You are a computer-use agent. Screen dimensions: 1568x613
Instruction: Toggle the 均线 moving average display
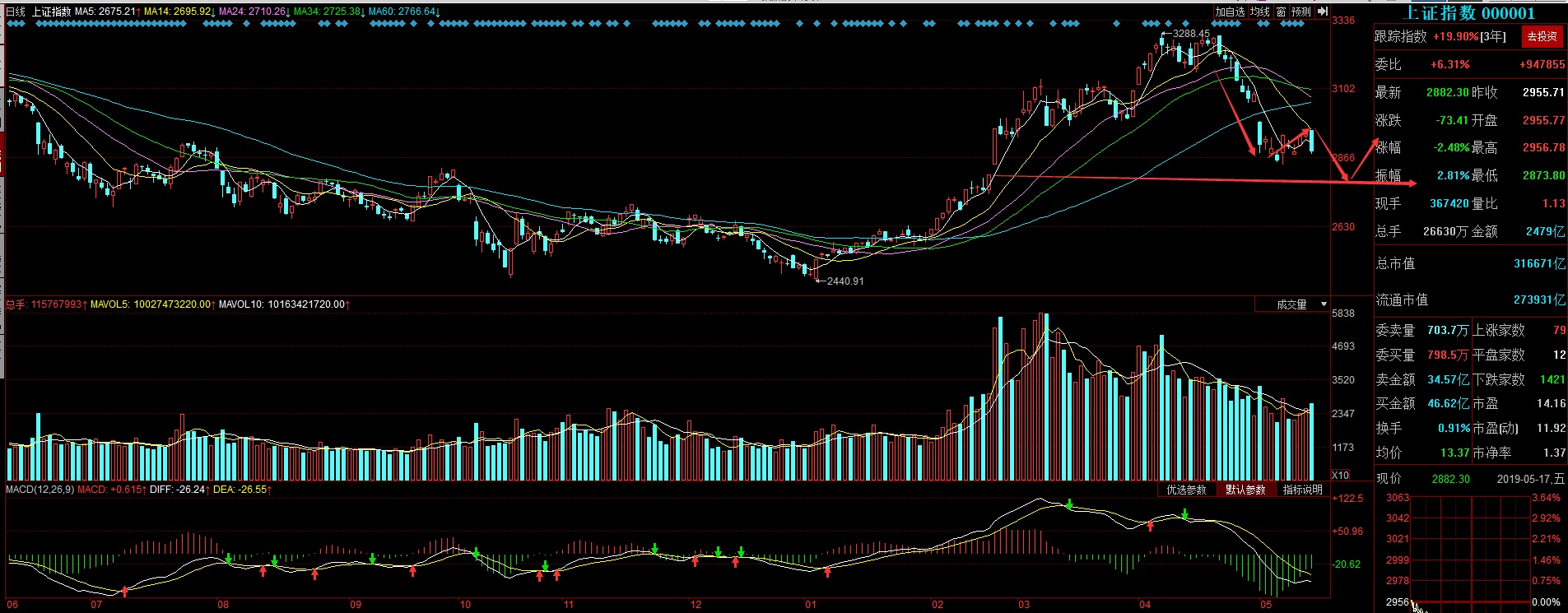coord(1259,12)
